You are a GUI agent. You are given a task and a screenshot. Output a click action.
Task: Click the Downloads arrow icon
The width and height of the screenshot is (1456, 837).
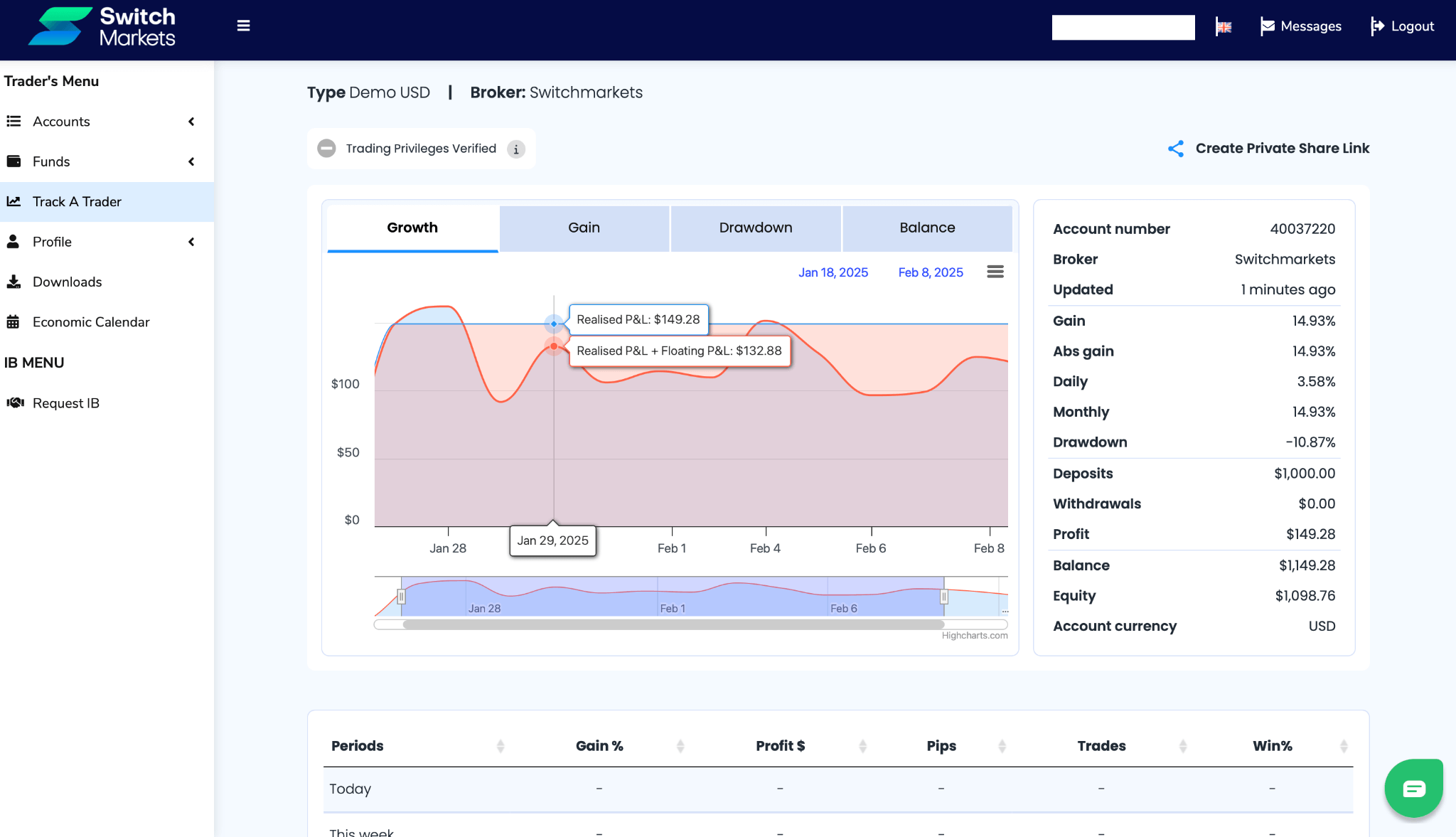pyautogui.click(x=14, y=282)
